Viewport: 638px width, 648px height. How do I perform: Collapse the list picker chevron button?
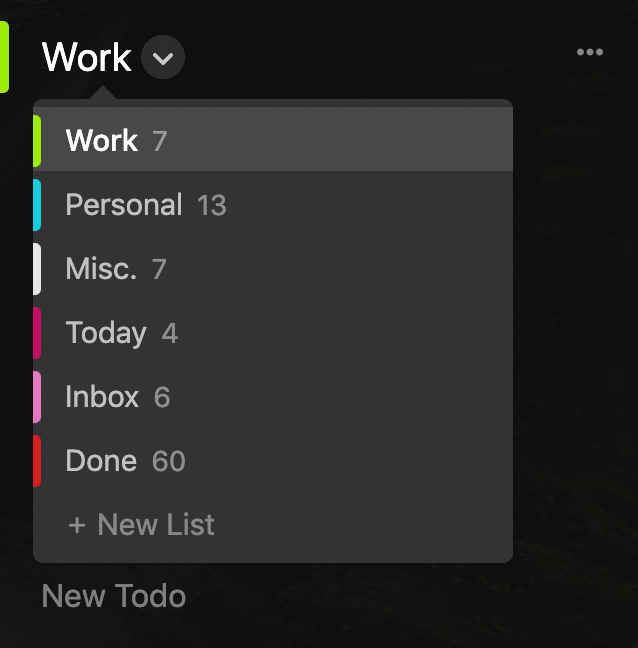pos(163,57)
